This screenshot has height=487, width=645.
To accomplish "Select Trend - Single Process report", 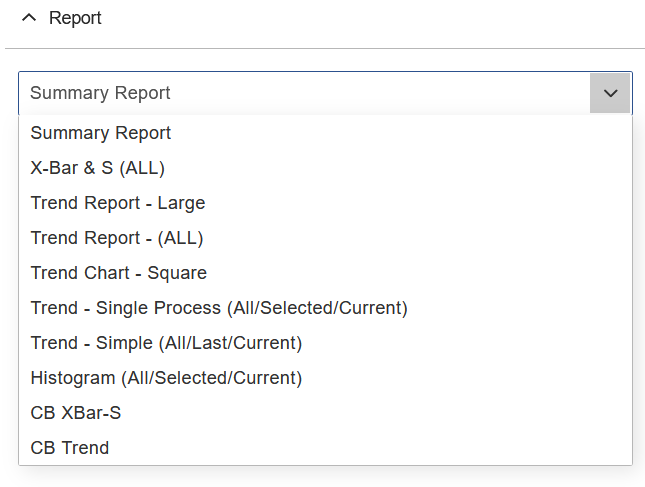I will tap(219, 308).
